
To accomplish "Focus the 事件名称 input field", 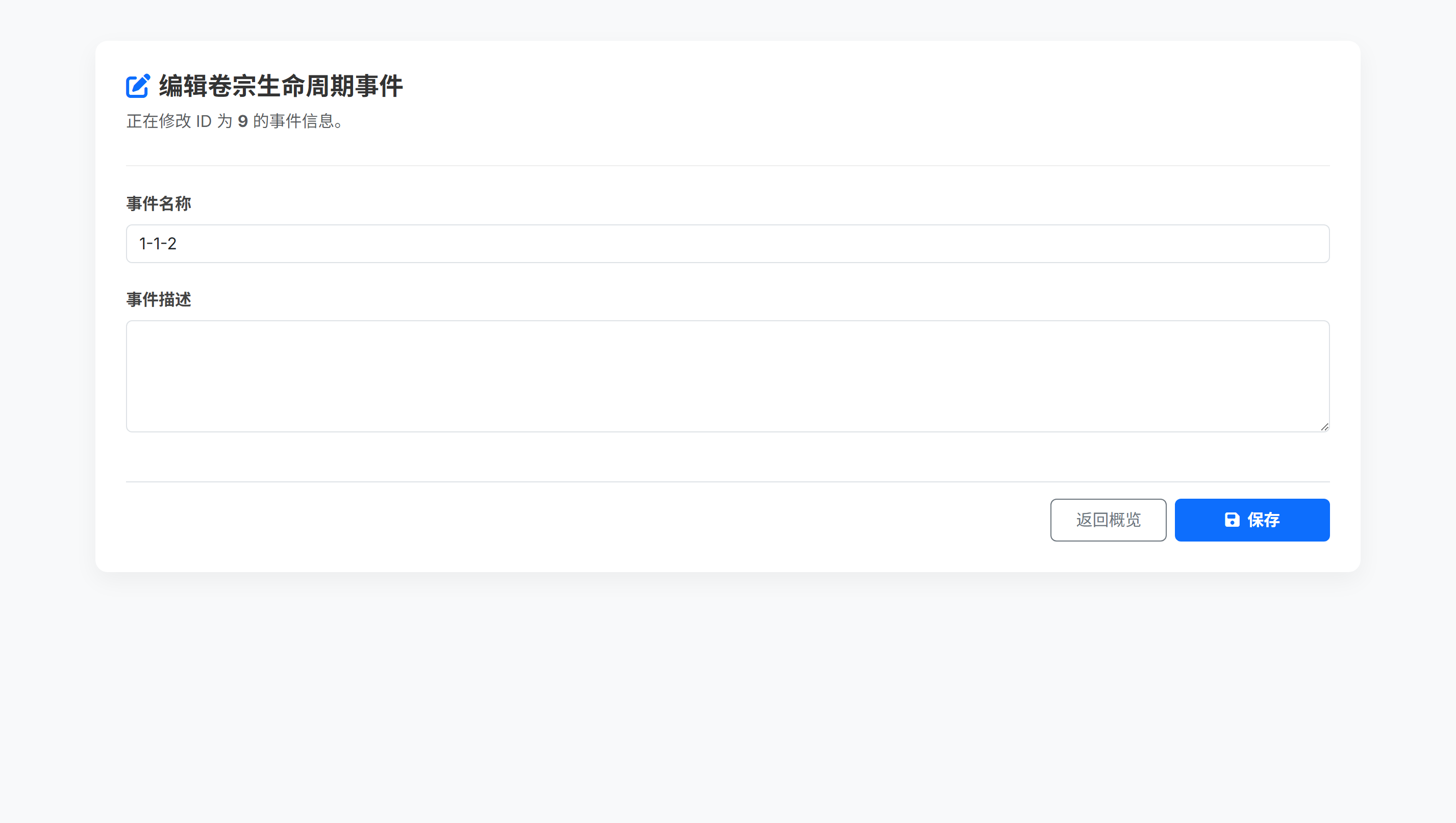I will click(x=727, y=244).
